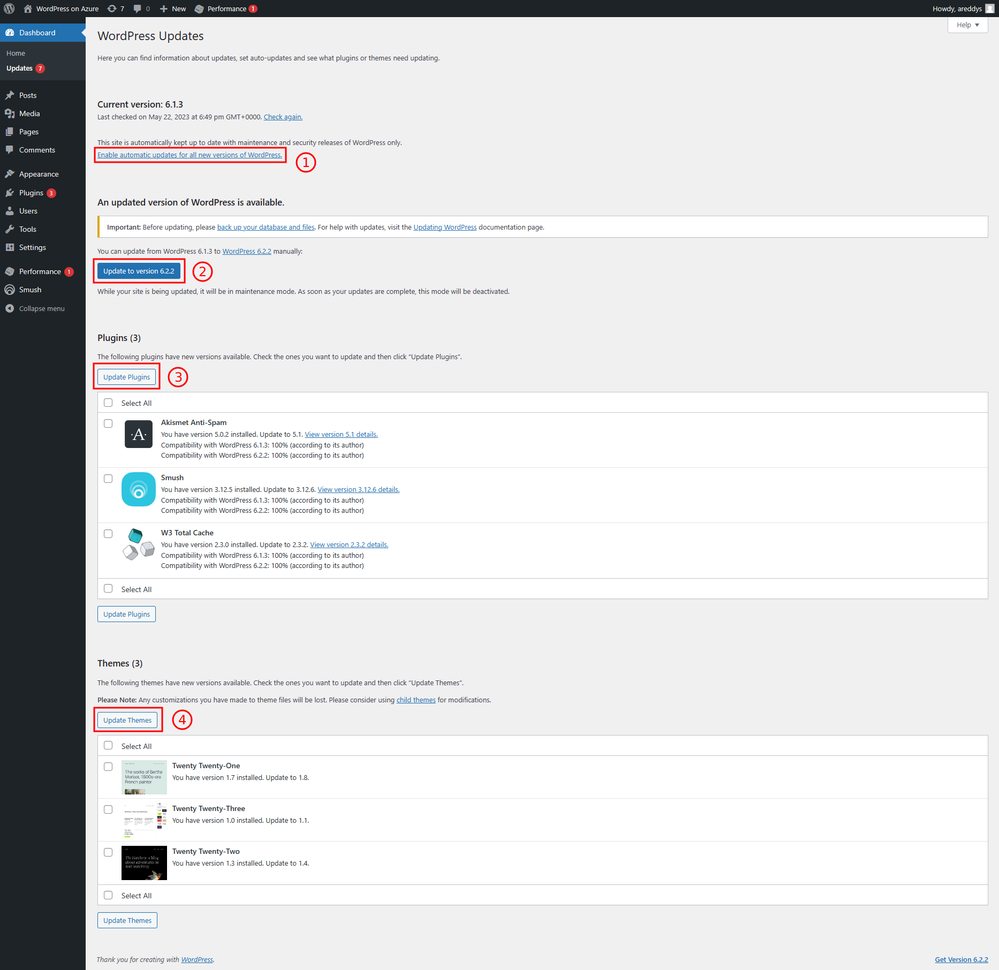Click Get Version 6.2.2 footer link
Screen dimensions: 999x970
click(x=961, y=960)
